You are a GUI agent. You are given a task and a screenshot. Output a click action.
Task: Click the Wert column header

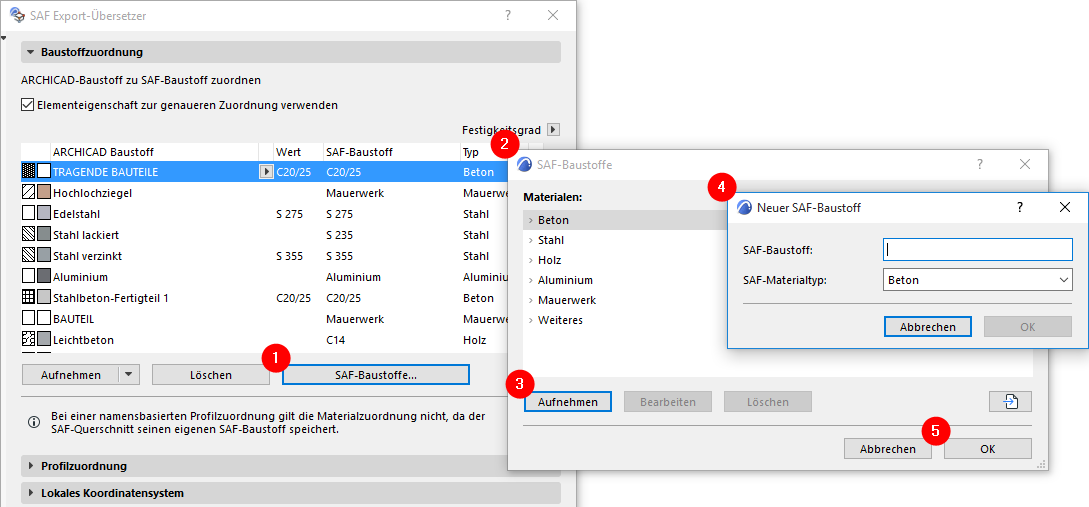coord(299,151)
